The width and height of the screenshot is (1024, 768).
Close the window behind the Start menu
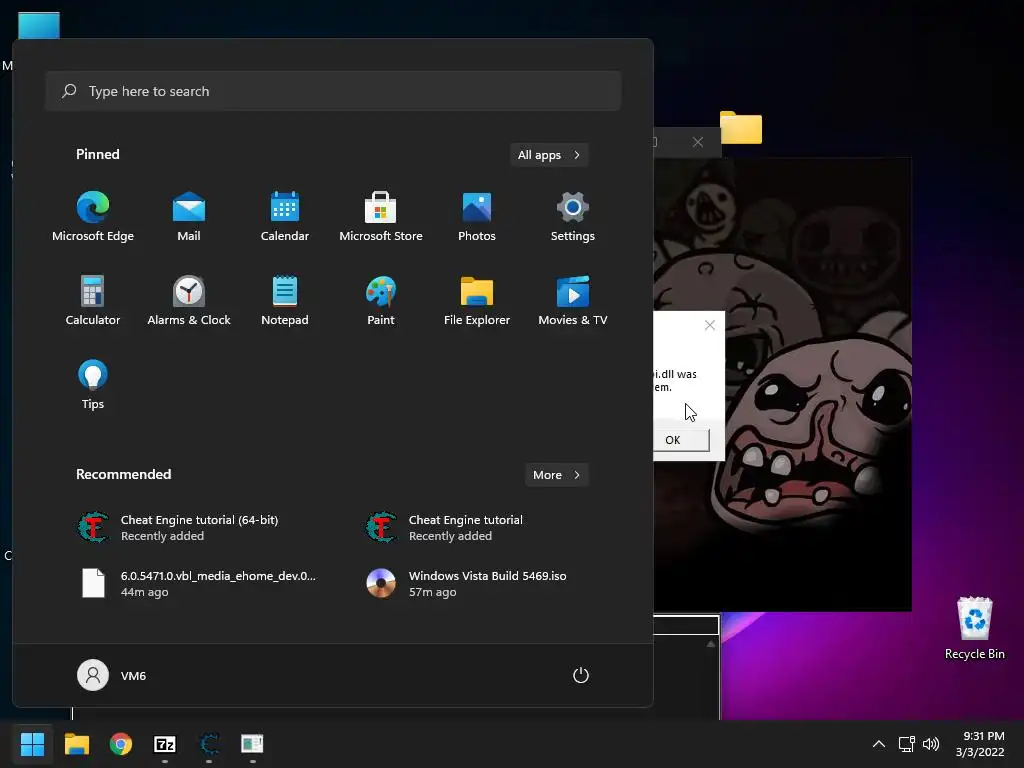pyautogui.click(x=697, y=142)
